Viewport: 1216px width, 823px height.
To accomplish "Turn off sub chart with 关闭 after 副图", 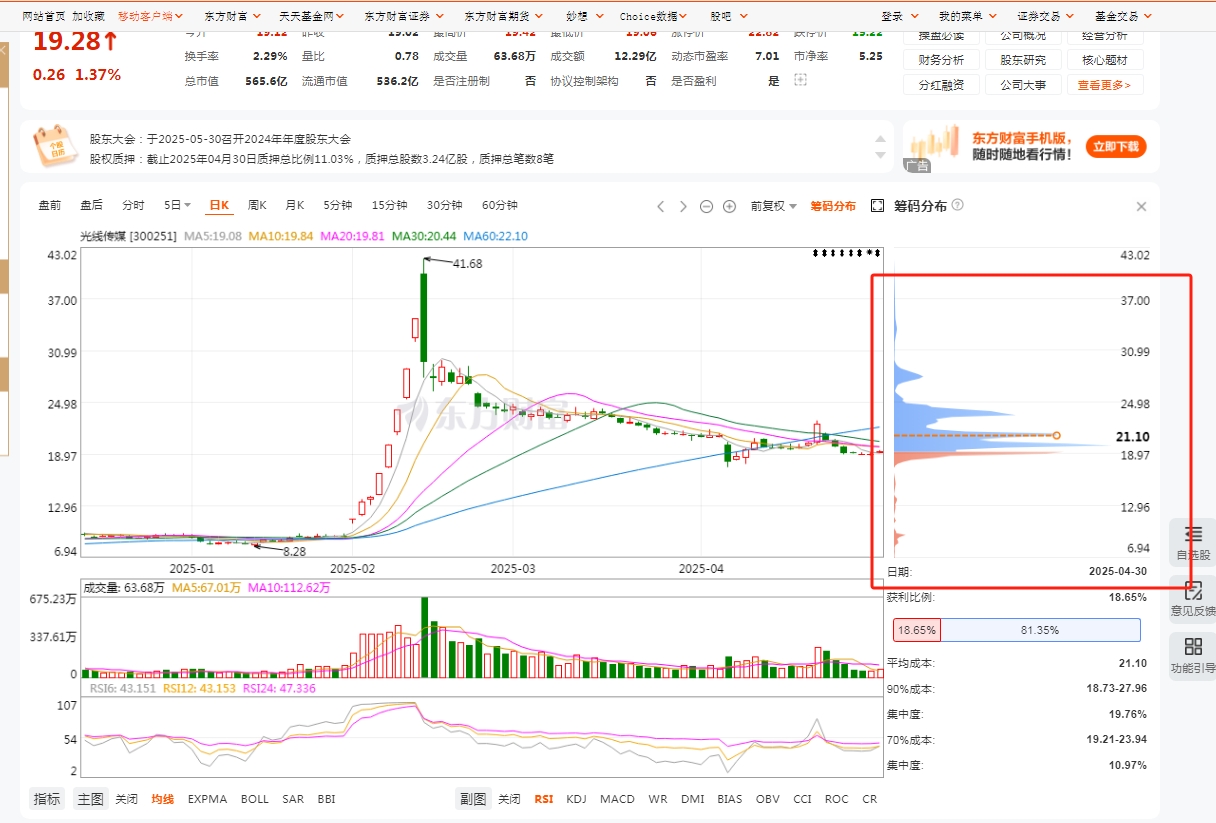I will tap(509, 799).
